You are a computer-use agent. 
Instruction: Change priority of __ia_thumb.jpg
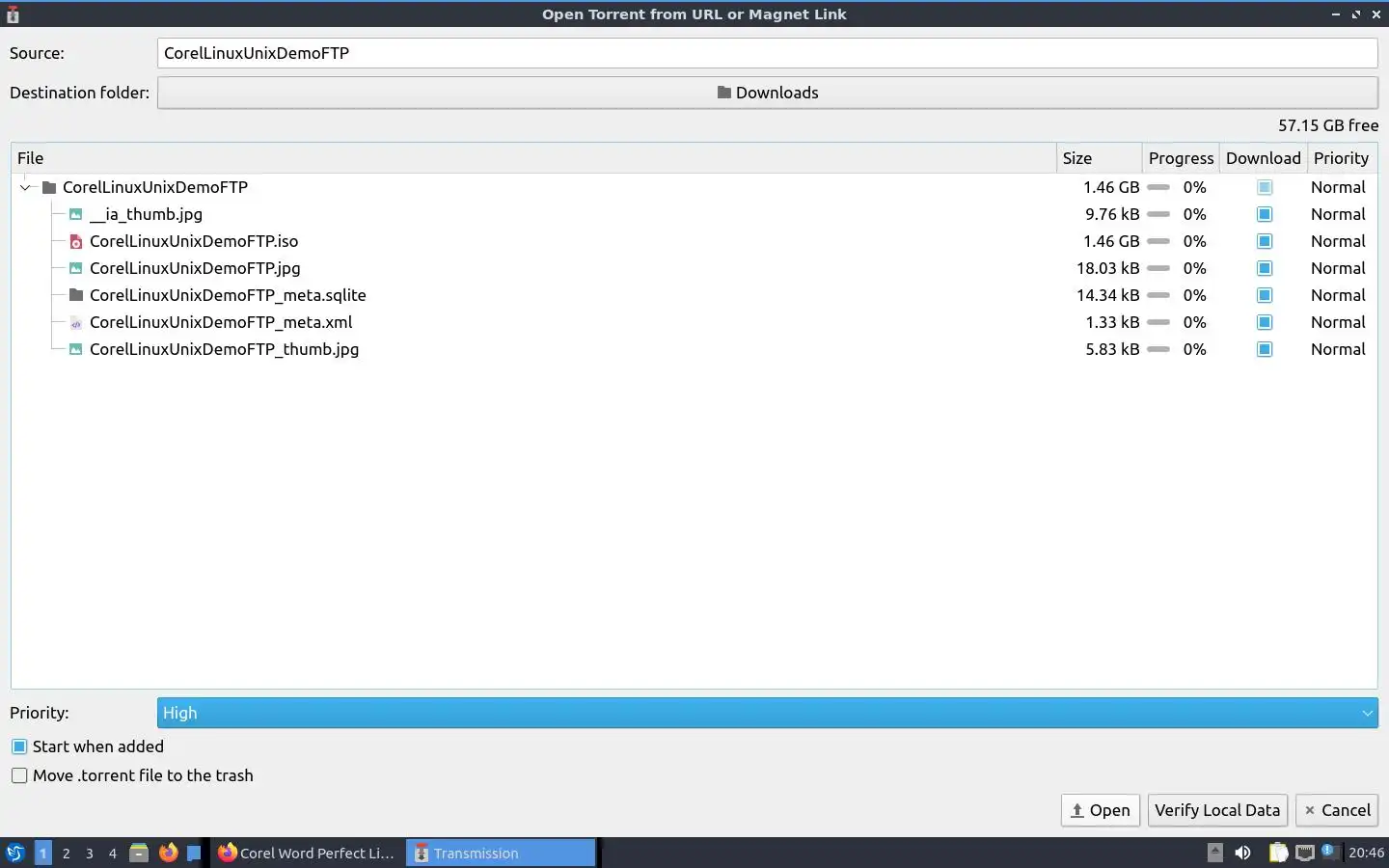pos(1338,214)
